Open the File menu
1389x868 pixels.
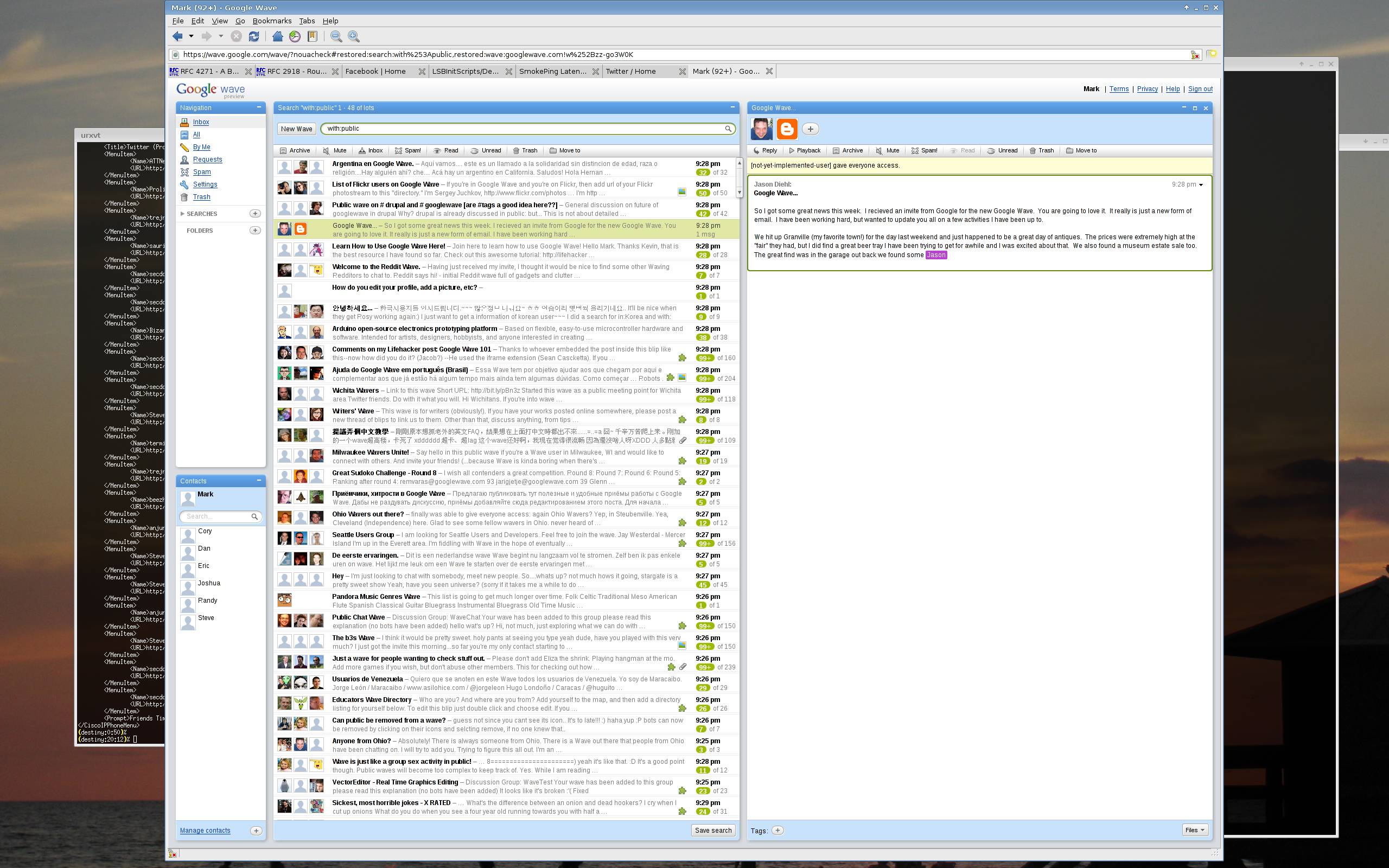(x=178, y=21)
